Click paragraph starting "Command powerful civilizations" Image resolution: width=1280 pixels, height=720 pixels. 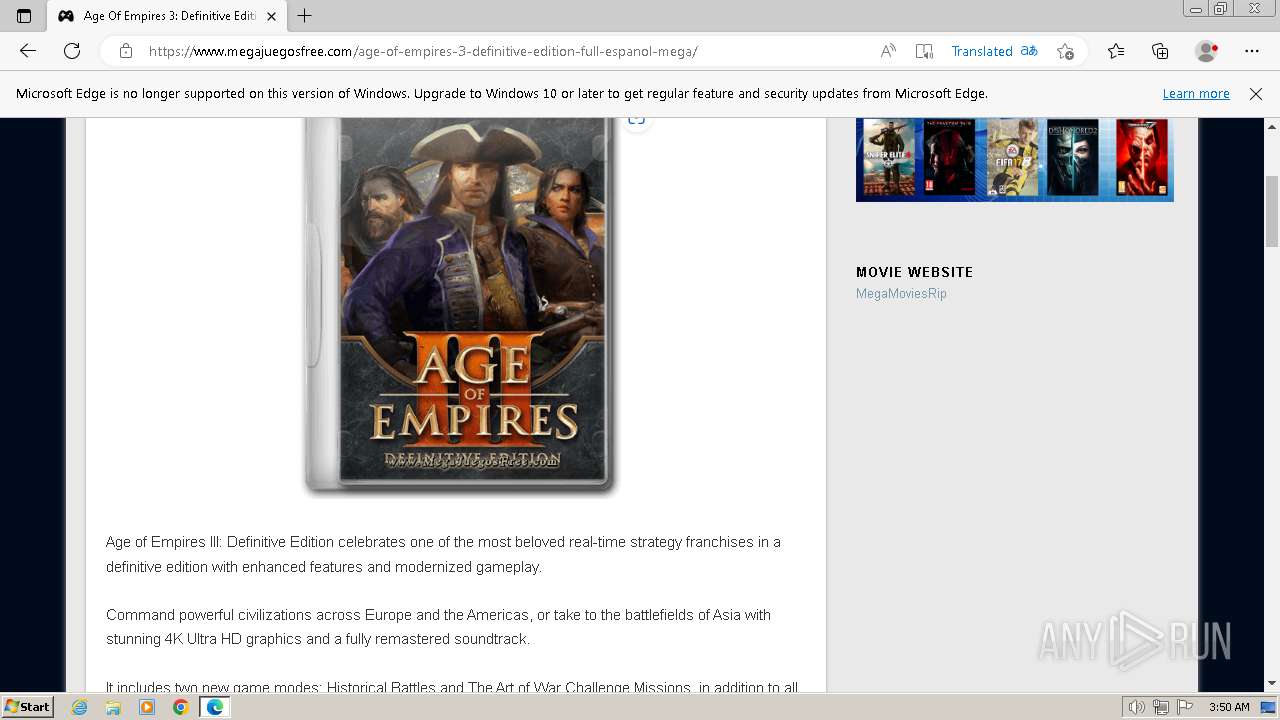(438, 627)
